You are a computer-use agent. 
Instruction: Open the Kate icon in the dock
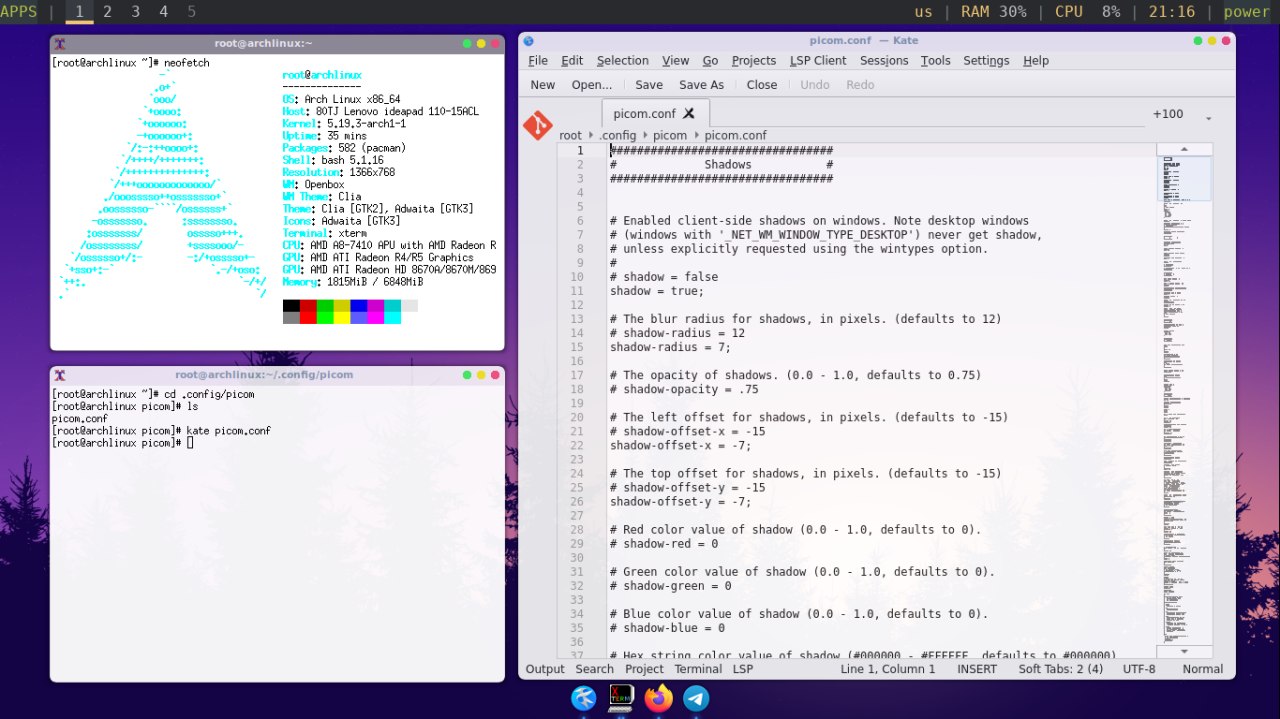pos(584,698)
